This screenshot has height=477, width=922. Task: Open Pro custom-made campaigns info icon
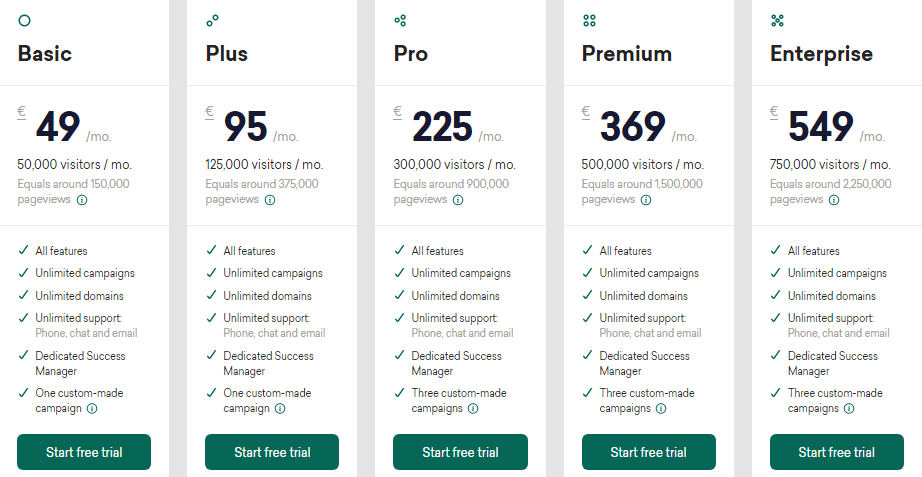(x=473, y=409)
